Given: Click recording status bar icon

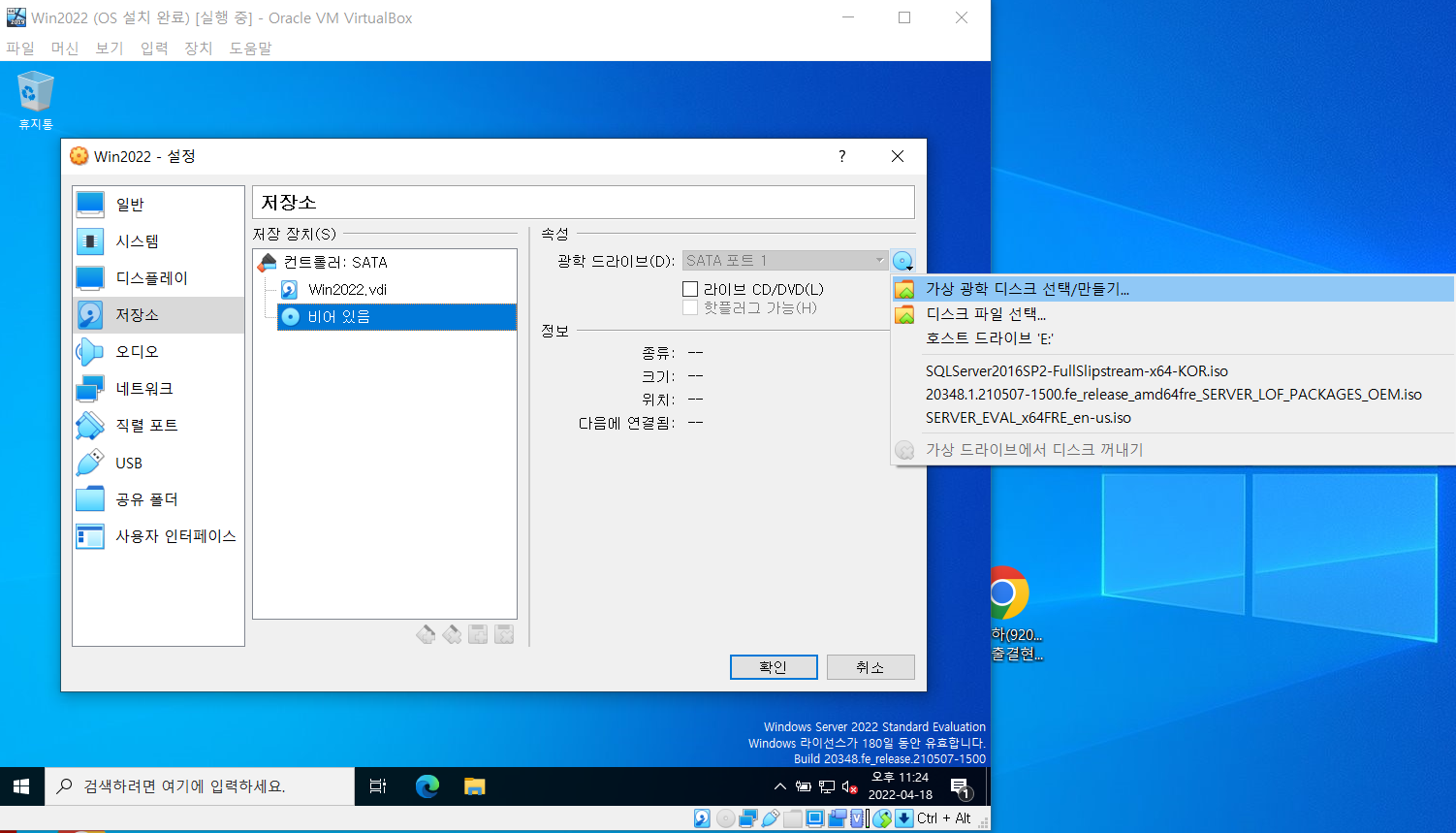Looking at the screenshot, I should pyautogui.click(x=838, y=818).
